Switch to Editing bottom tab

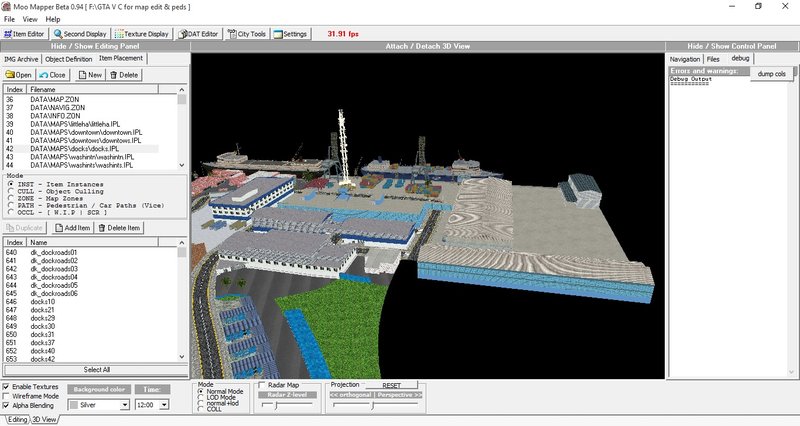click(17, 419)
